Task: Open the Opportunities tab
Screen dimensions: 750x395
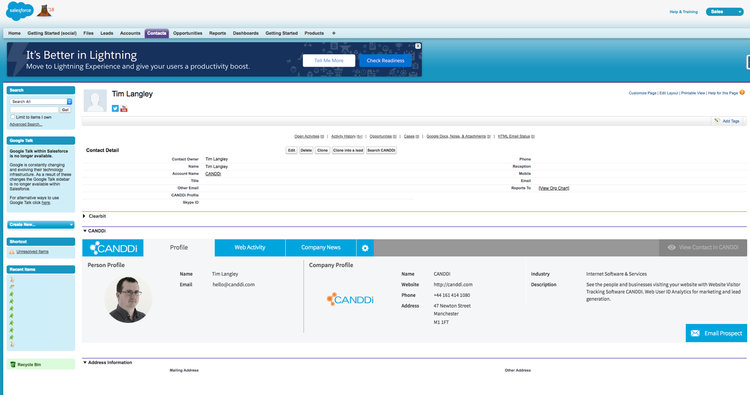Action: [x=188, y=33]
